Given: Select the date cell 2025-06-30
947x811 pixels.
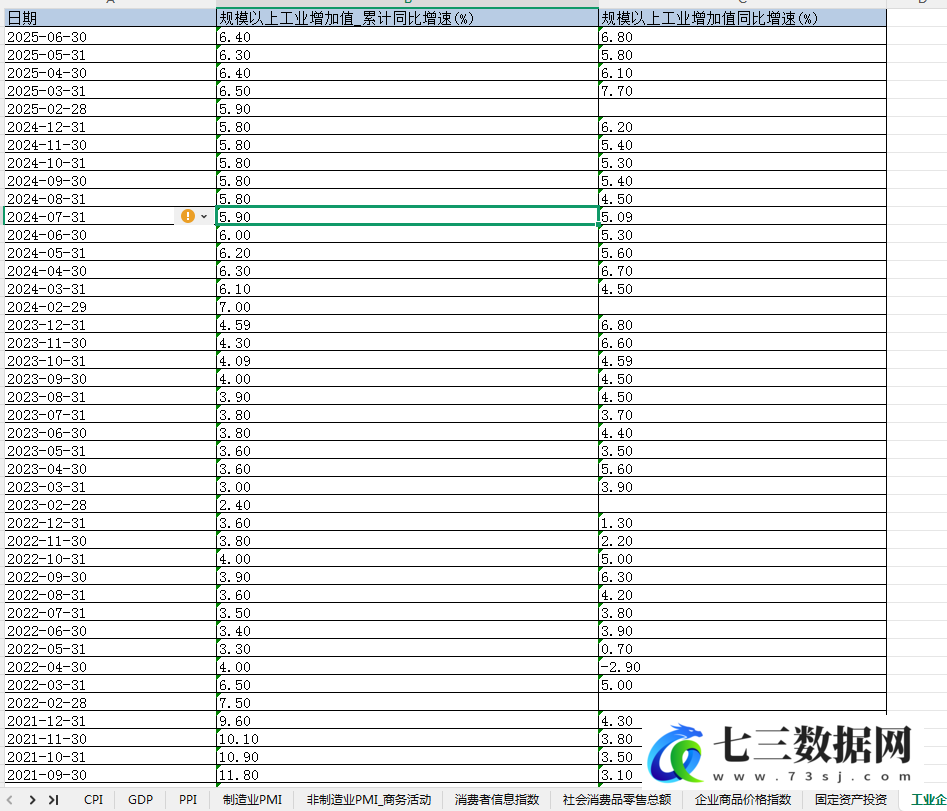Looking at the screenshot, I should tap(111, 37).
